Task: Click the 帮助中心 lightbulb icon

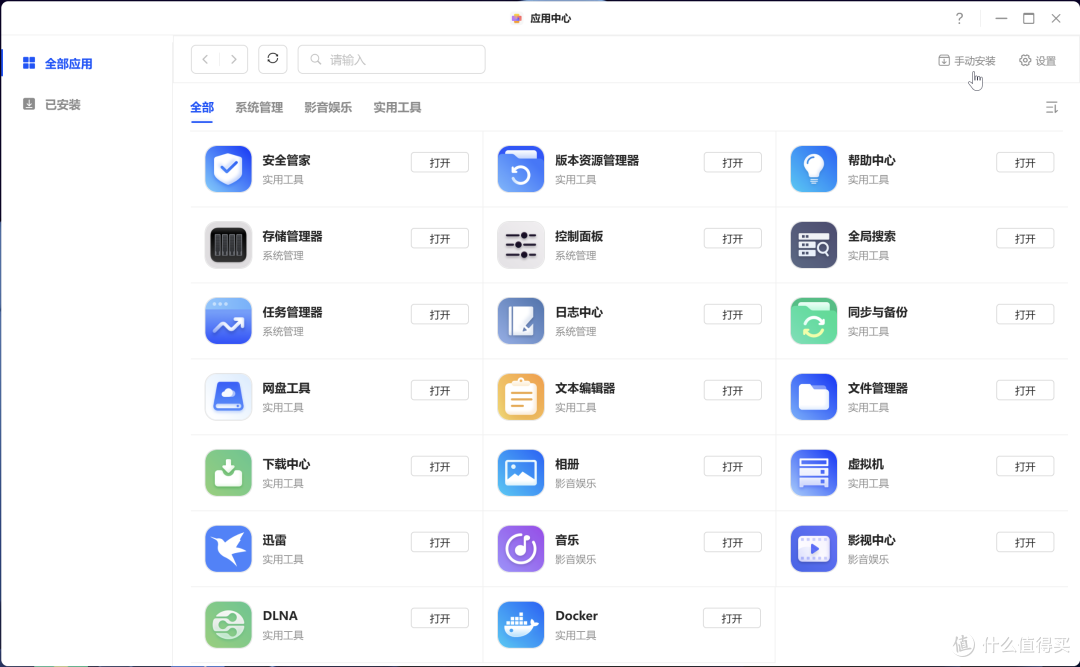Action: (x=813, y=169)
